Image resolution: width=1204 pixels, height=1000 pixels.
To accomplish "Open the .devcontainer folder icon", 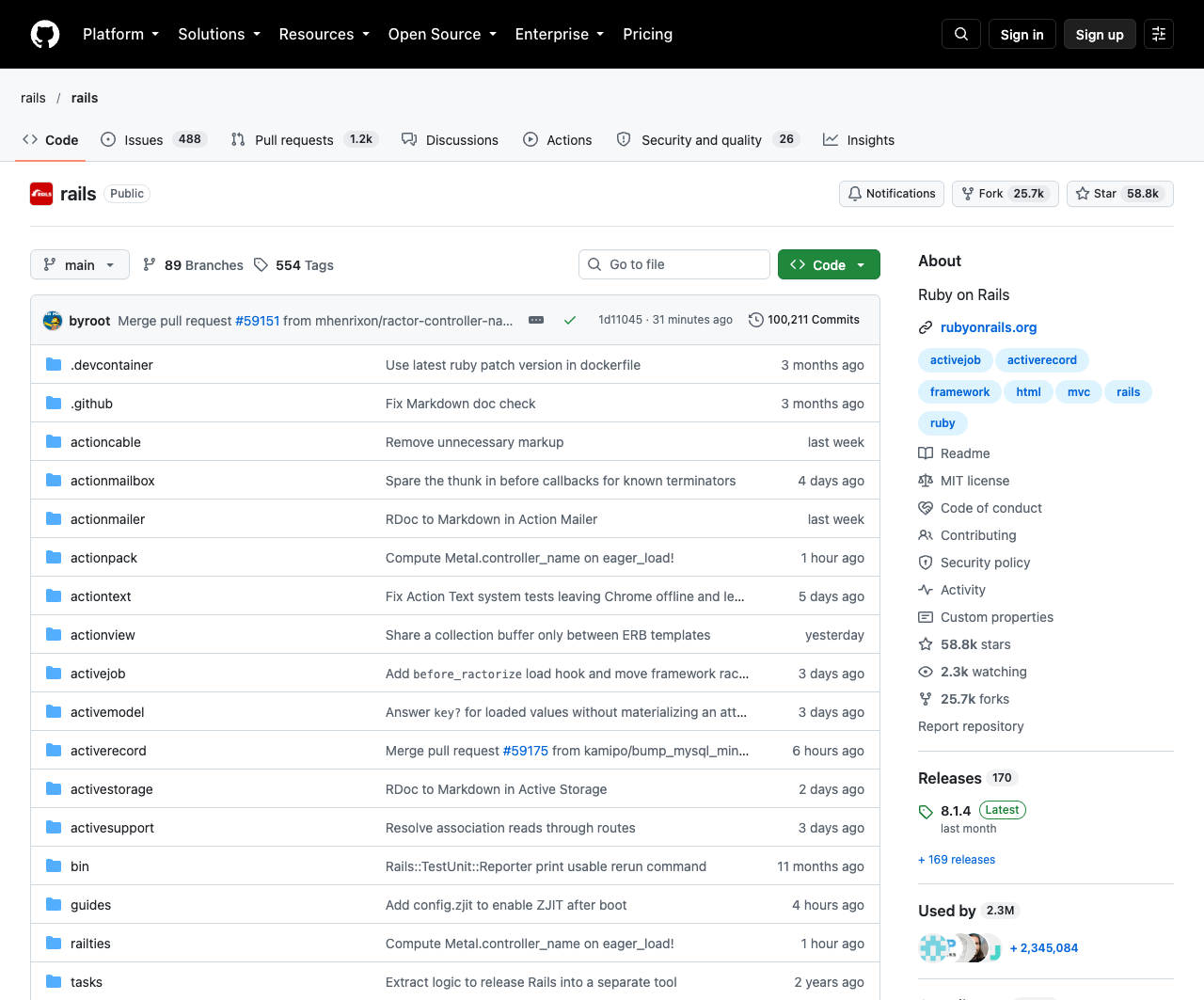I will coord(54,365).
